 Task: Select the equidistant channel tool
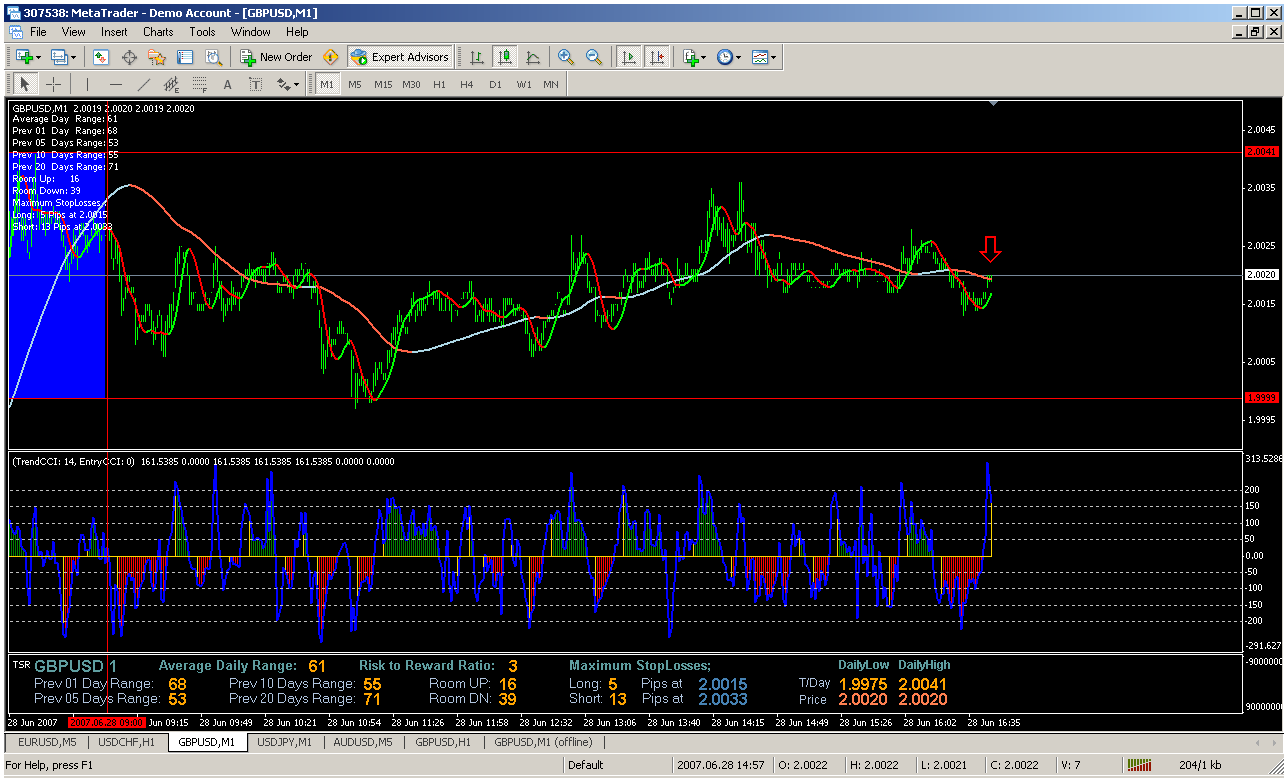coord(172,85)
